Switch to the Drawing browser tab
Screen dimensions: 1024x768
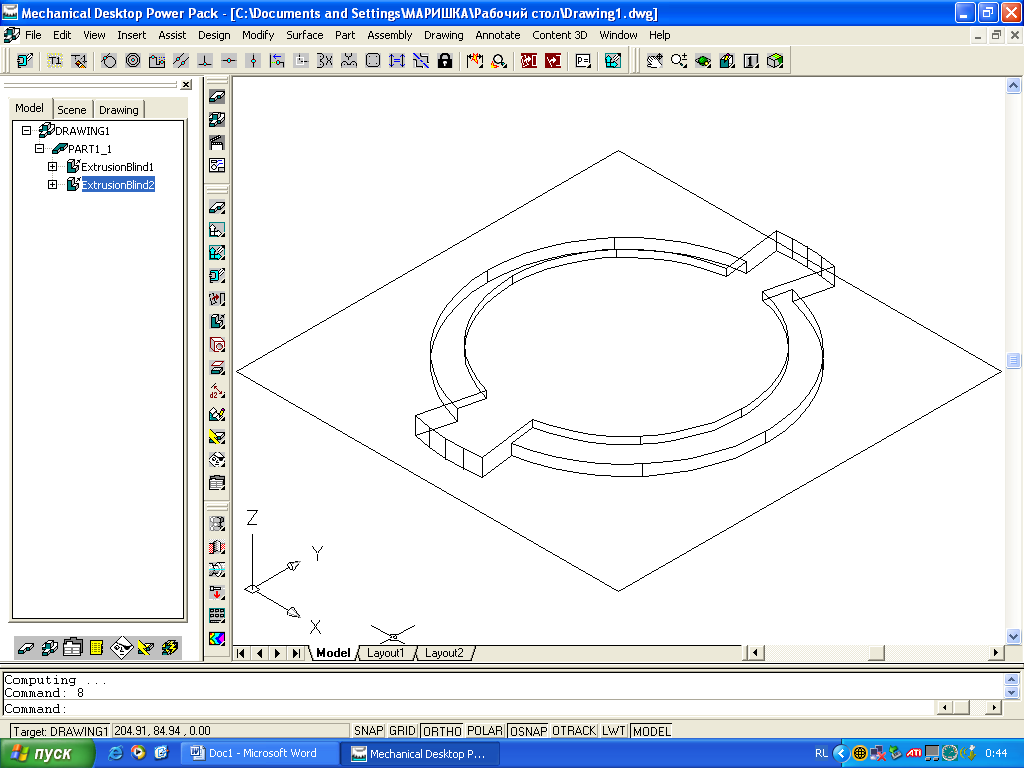118,110
